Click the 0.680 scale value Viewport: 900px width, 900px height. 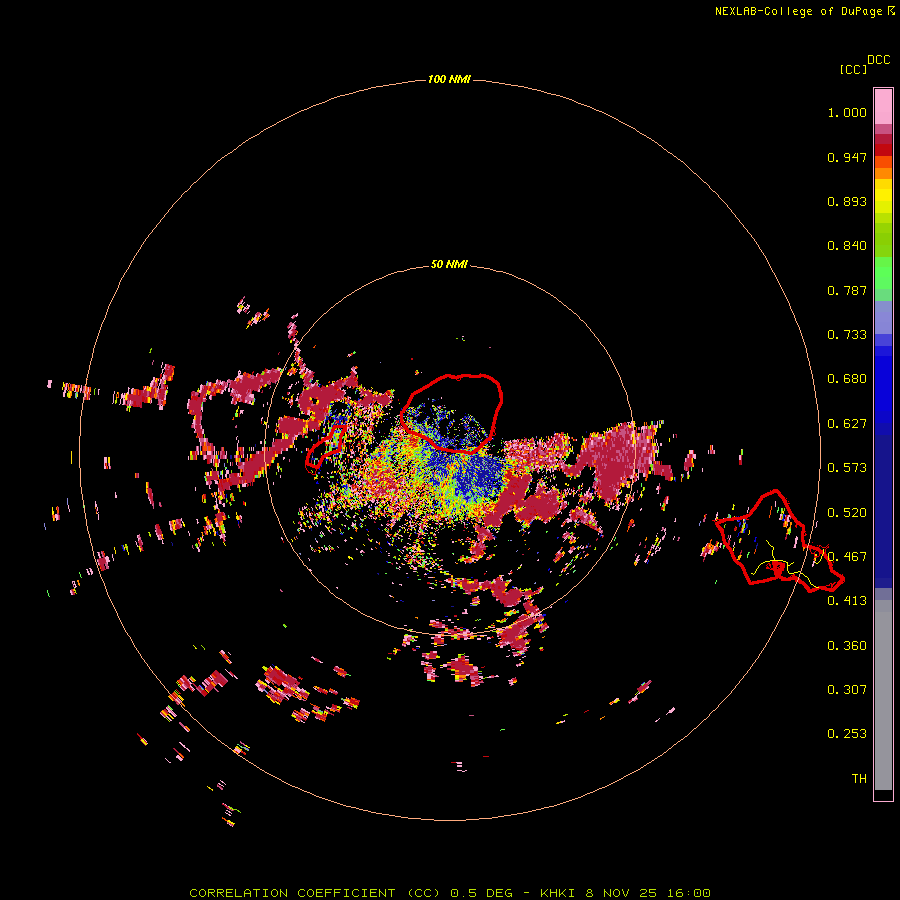click(847, 379)
